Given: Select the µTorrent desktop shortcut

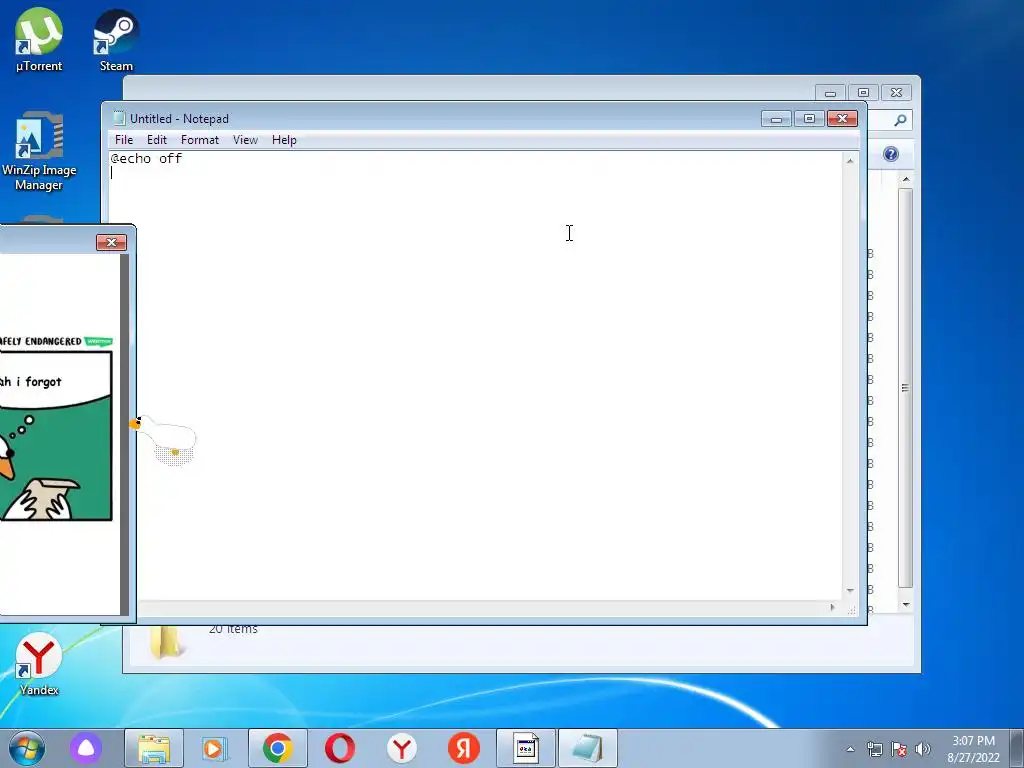Looking at the screenshot, I should click(x=39, y=40).
